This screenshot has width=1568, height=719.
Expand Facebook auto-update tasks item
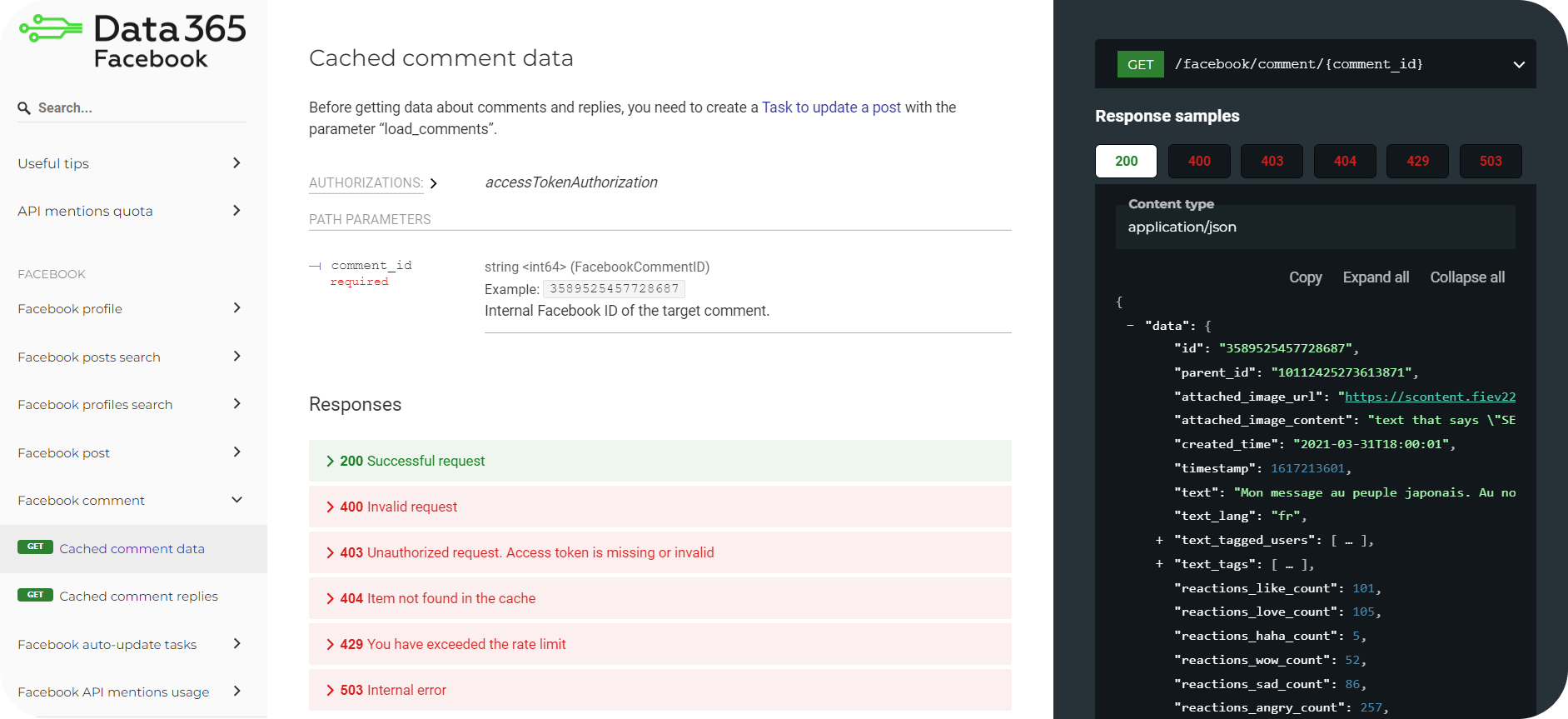click(133, 644)
